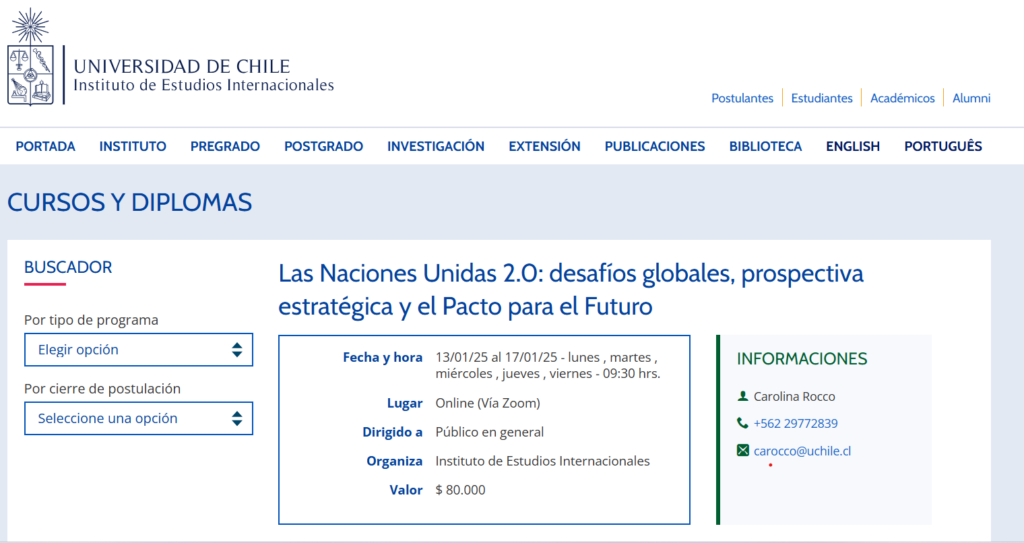Click the phone icon beside +562 29772839
Viewport: 1024px width, 543px height.
(743, 423)
